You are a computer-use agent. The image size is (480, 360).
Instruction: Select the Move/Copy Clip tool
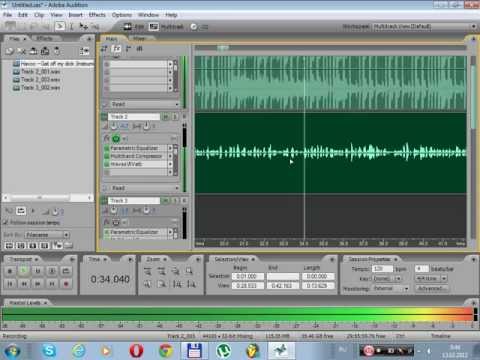(83, 26)
